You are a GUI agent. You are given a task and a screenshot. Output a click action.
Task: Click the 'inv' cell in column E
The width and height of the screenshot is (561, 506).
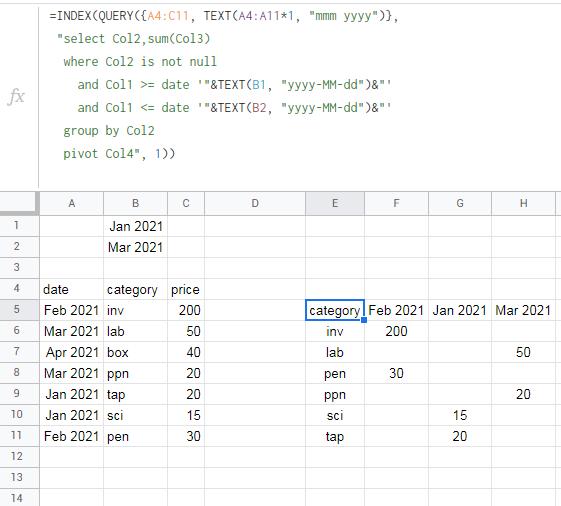tap(335, 331)
